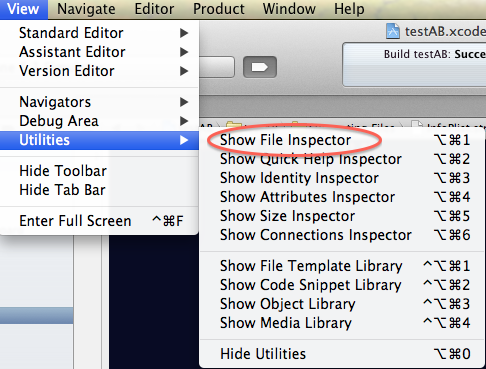Choose Show Attributes Inspector
The height and width of the screenshot is (369, 486).
[x=342, y=197]
